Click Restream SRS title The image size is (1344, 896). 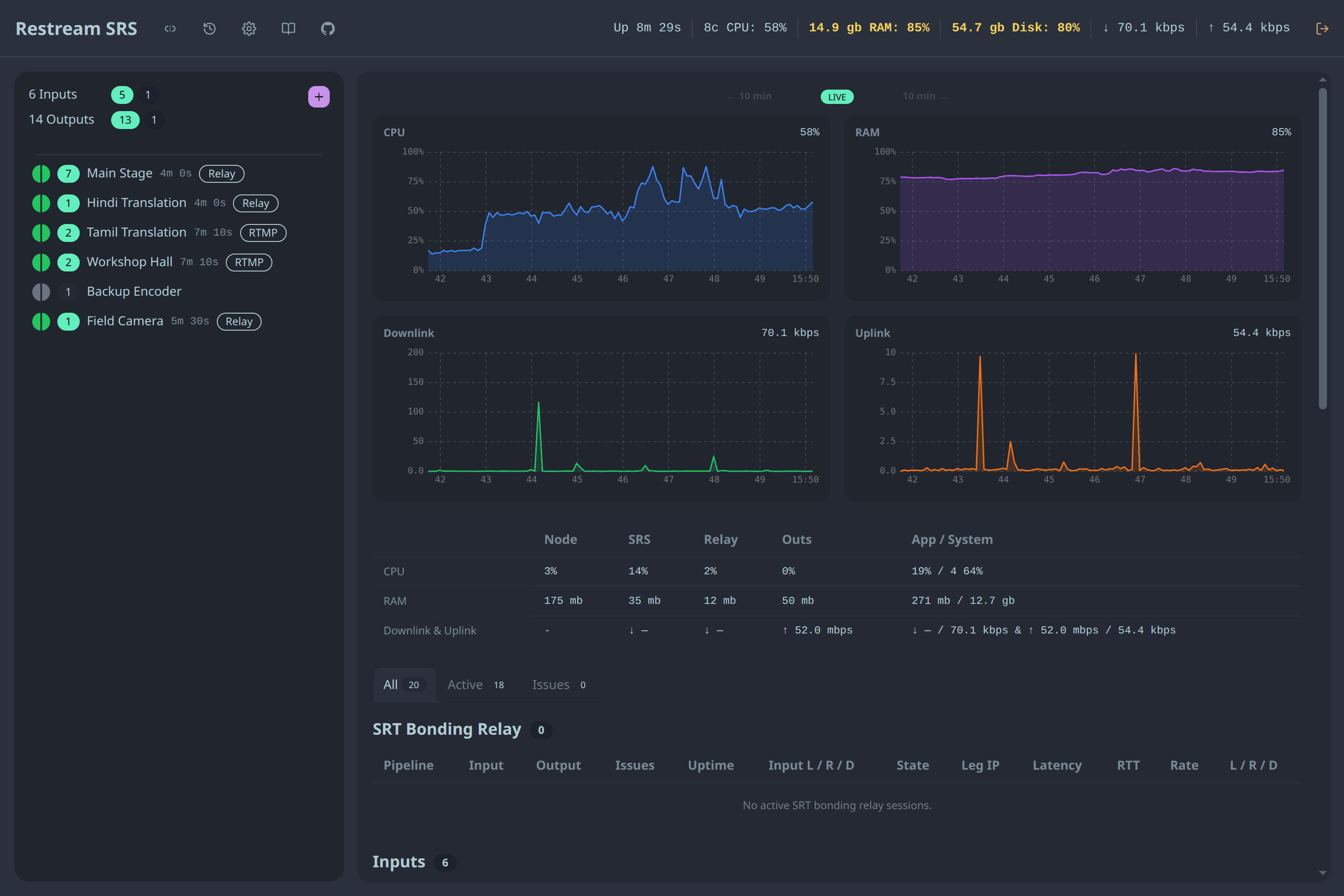pos(76,29)
